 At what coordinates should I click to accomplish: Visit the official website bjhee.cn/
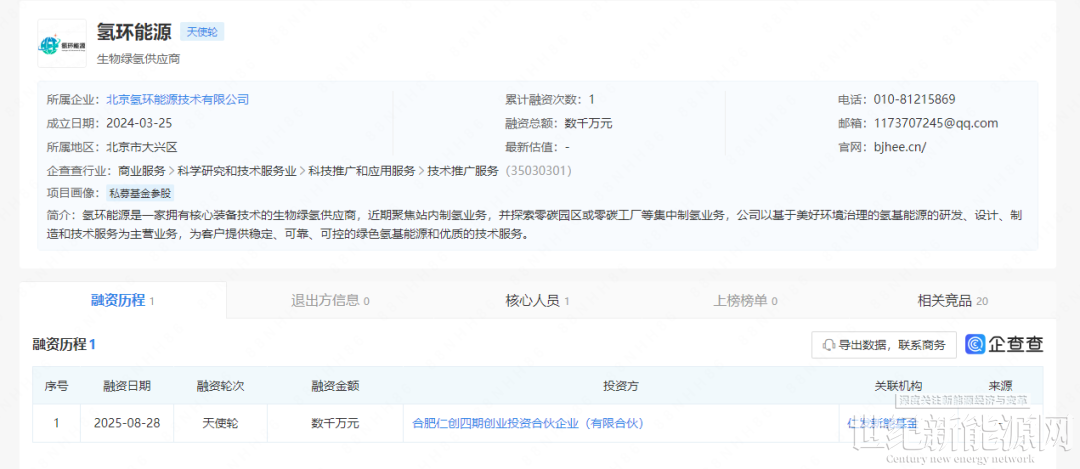point(899,147)
